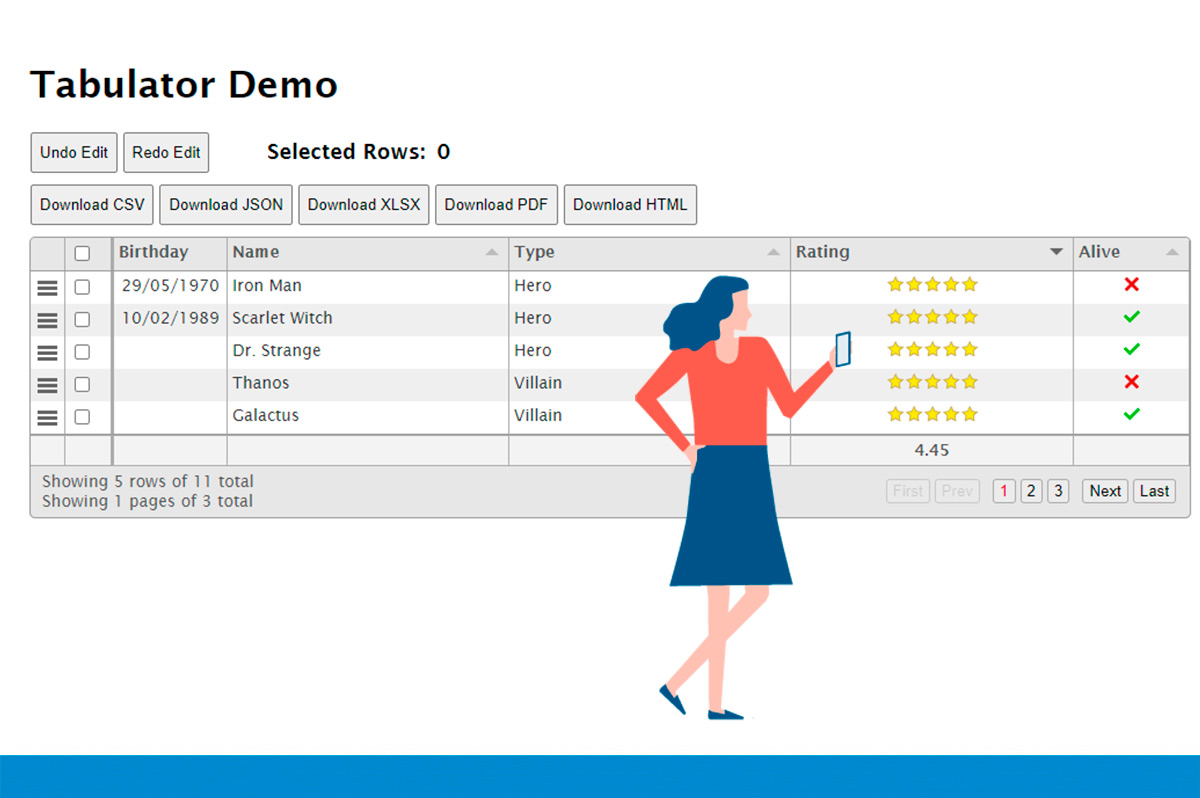Click the red cross in Thanos's Alive column
The width and height of the screenshot is (1200, 798).
(1130, 382)
